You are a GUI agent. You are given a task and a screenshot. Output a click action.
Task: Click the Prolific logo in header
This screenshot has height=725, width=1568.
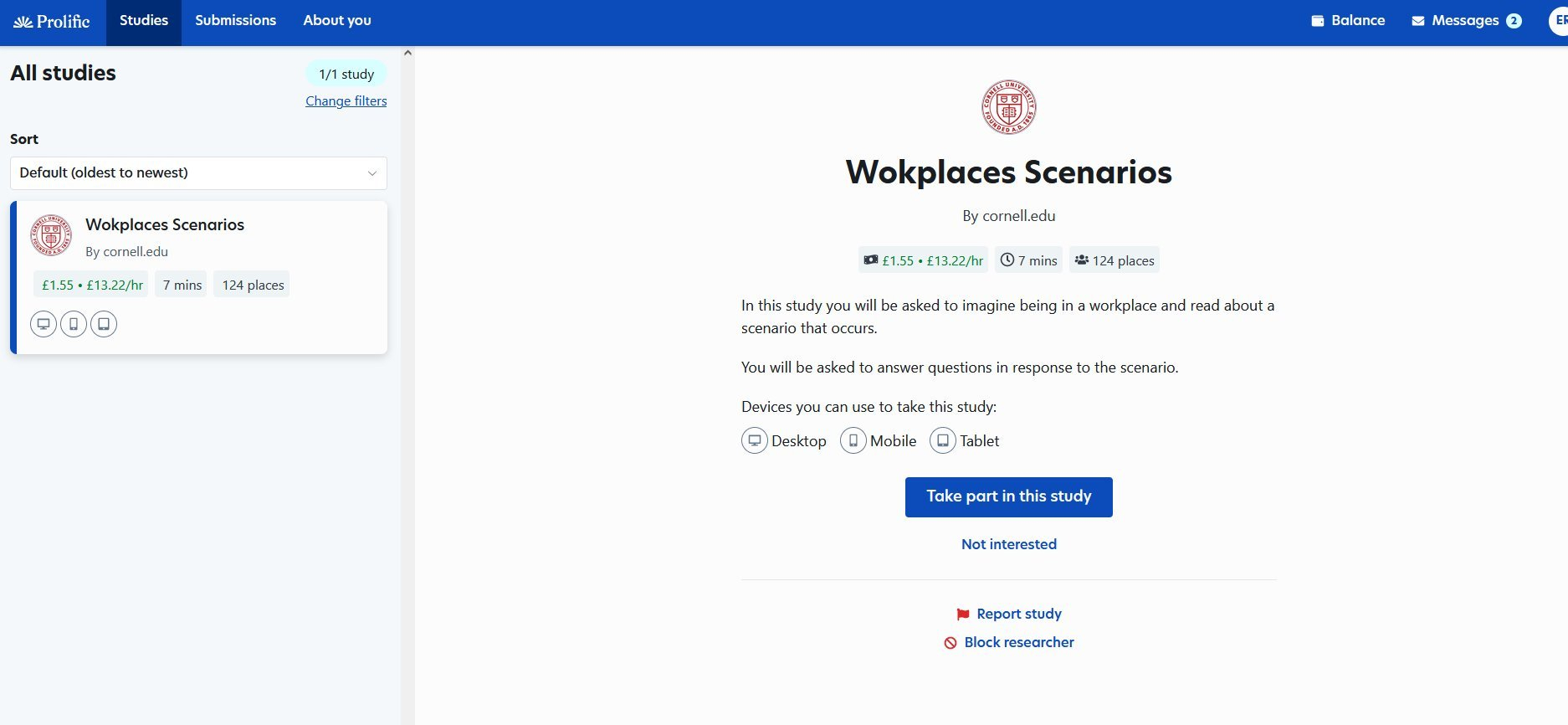(52, 22)
